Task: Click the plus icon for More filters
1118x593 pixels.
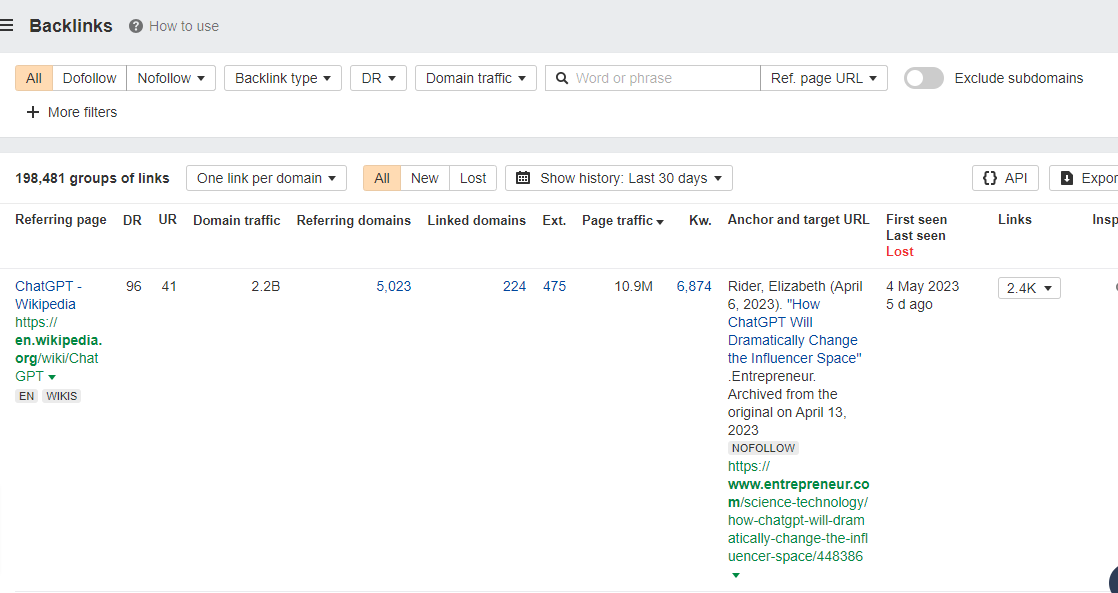Action: point(33,113)
